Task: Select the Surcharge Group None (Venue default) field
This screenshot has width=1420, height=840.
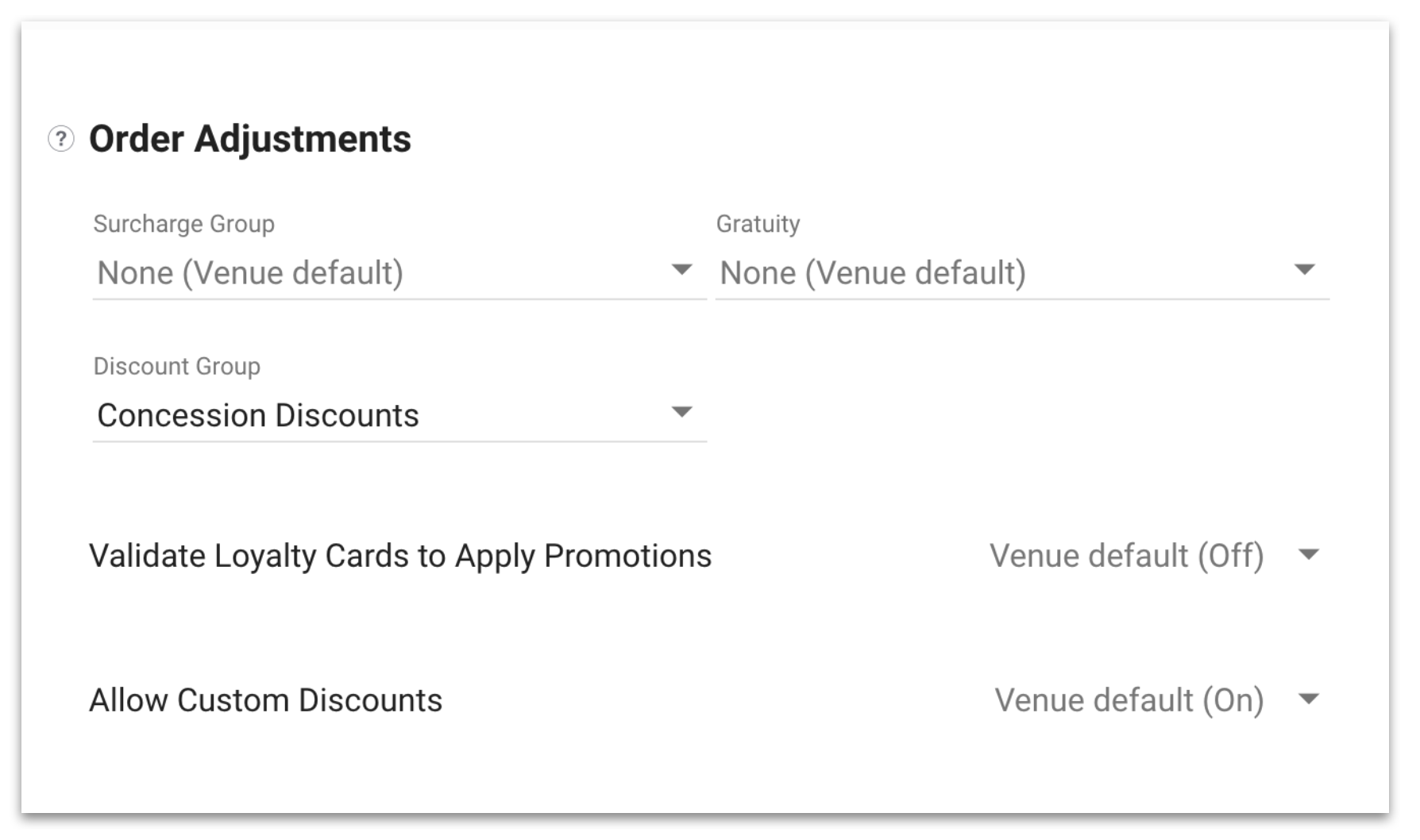Action: point(399,273)
